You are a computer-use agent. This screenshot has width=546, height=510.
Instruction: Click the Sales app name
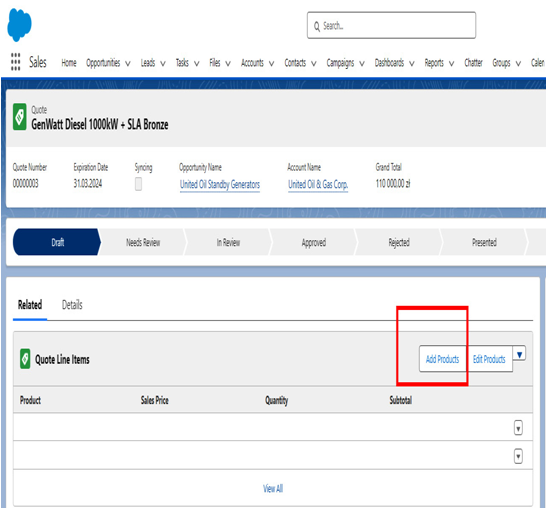(38, 62)
